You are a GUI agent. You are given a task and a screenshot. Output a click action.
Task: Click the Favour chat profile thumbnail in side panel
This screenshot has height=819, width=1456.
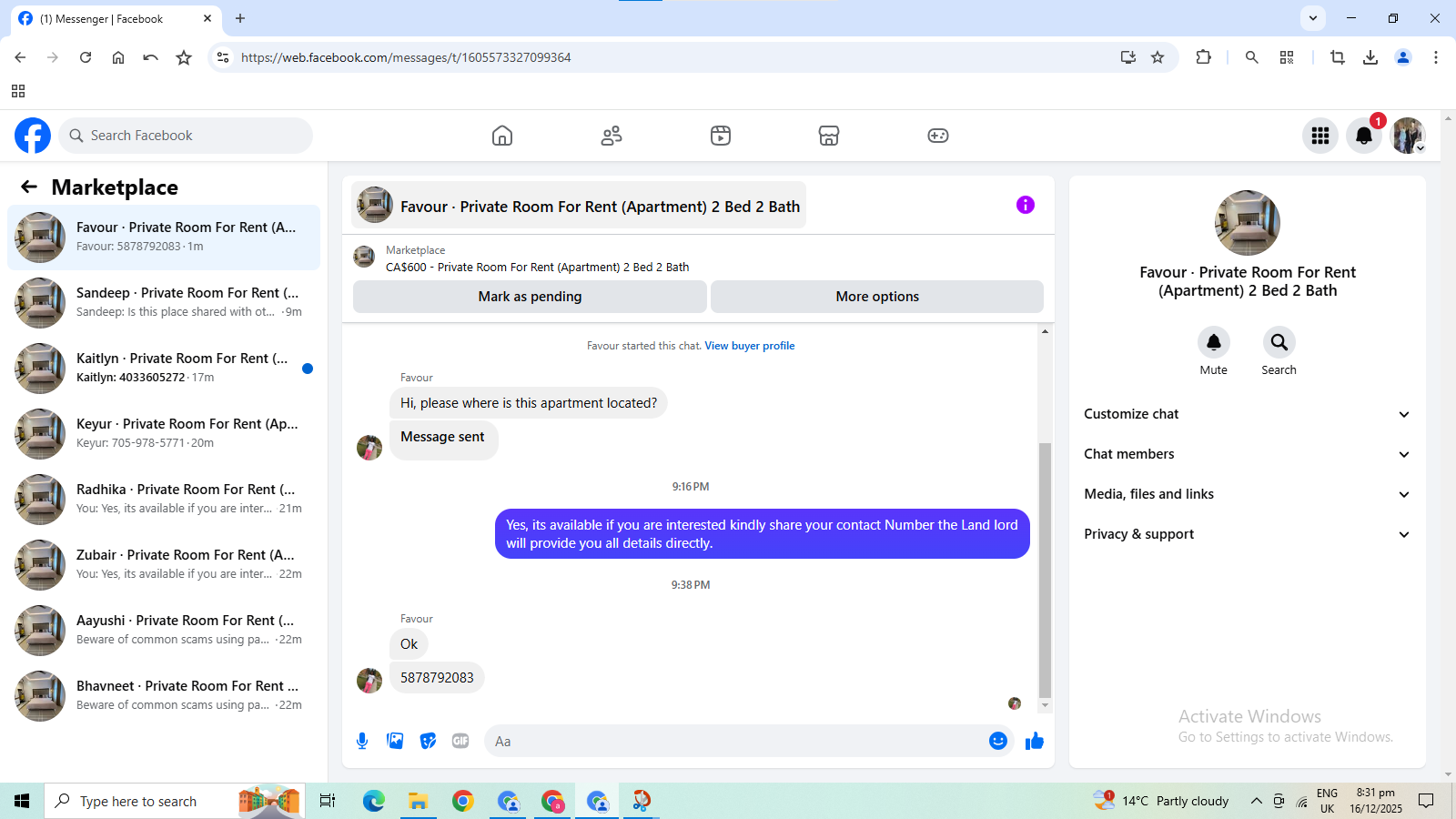pos(1248,223)
